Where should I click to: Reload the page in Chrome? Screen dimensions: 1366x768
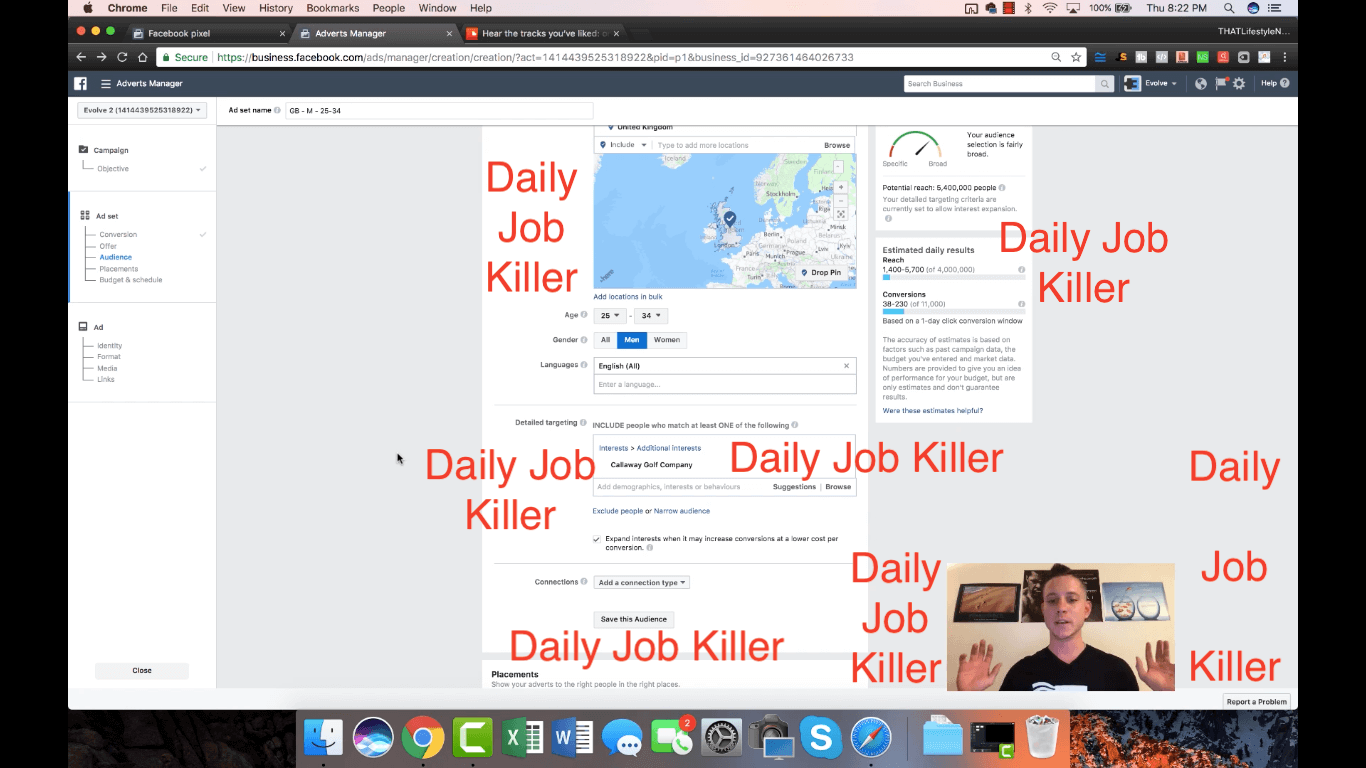[122, 57]
